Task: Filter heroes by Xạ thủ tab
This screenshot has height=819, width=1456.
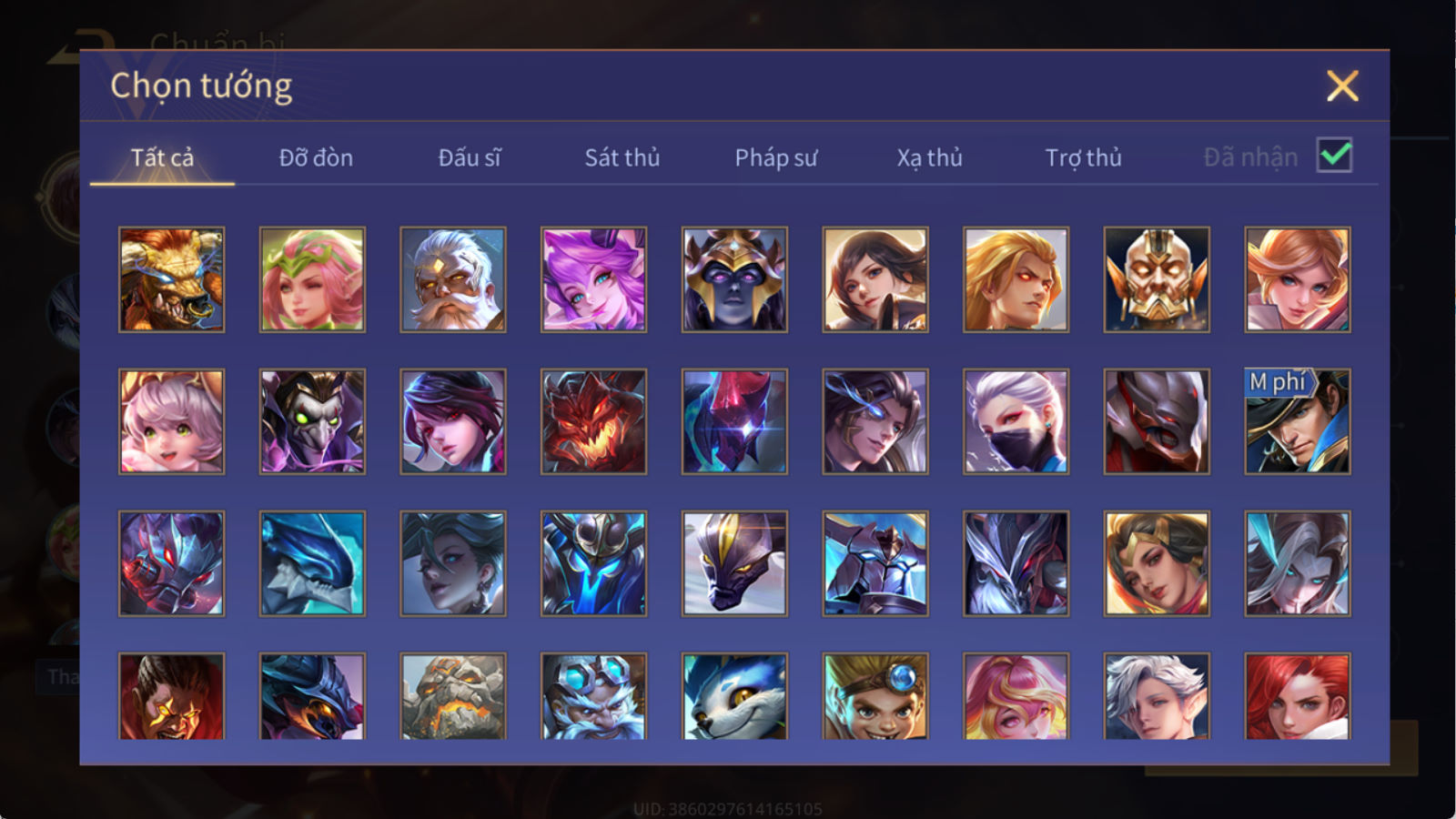Action: click(x=929, y=157)
